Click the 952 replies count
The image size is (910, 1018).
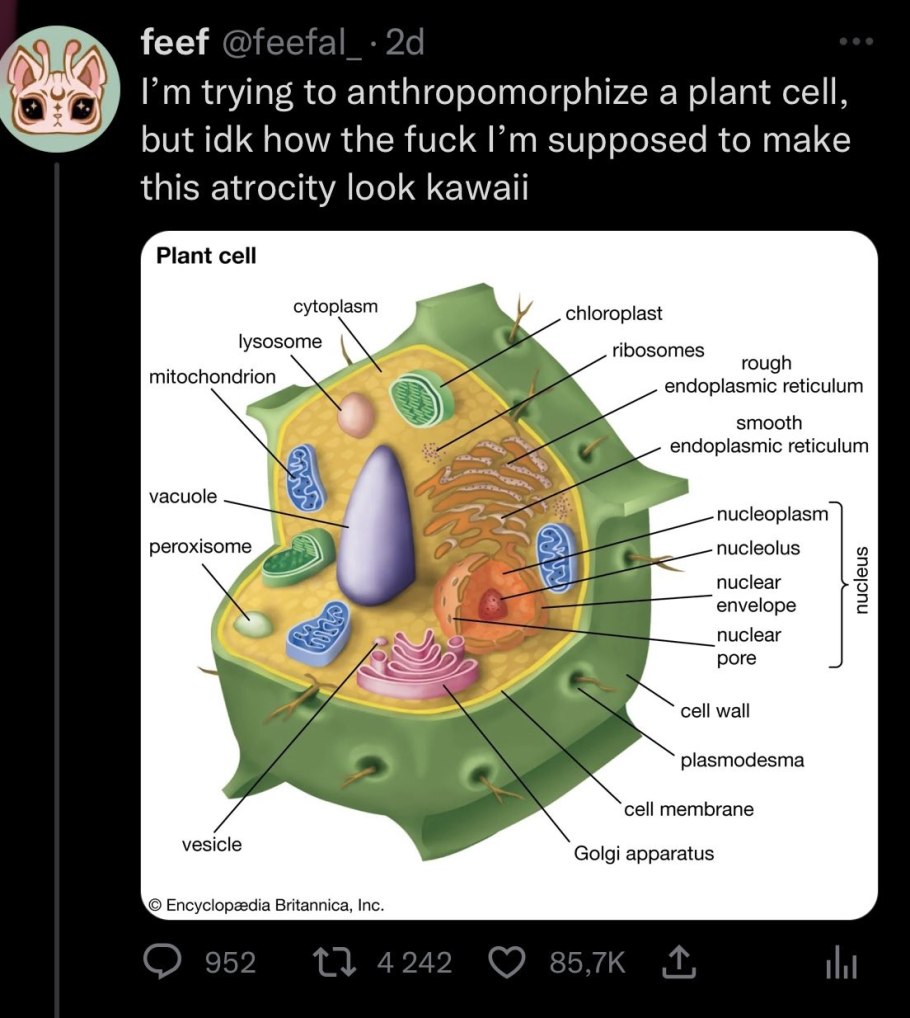[230, 963]
